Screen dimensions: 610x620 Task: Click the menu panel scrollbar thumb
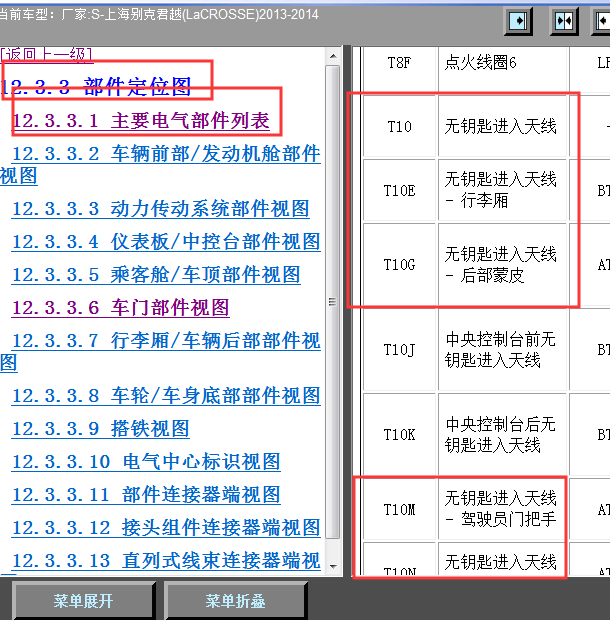coord(333,302)
